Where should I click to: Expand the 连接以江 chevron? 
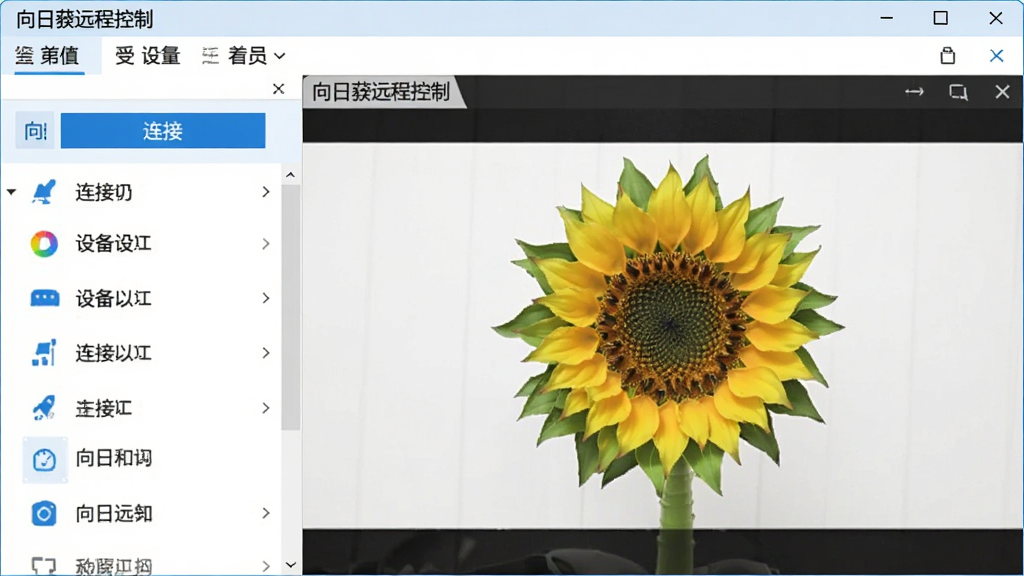point(266,353)
